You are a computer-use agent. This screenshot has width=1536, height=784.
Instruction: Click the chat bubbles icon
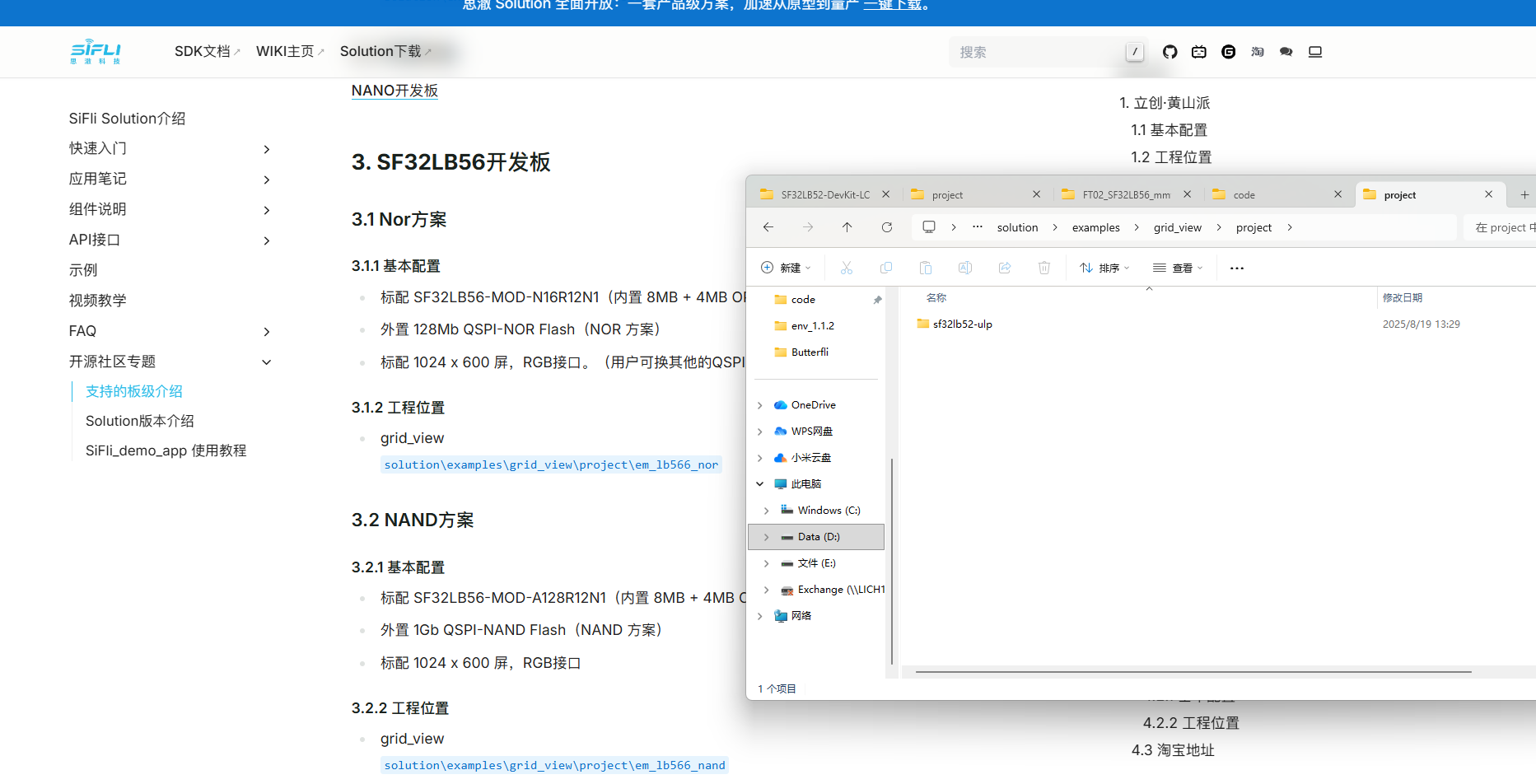coord(1286,52)
